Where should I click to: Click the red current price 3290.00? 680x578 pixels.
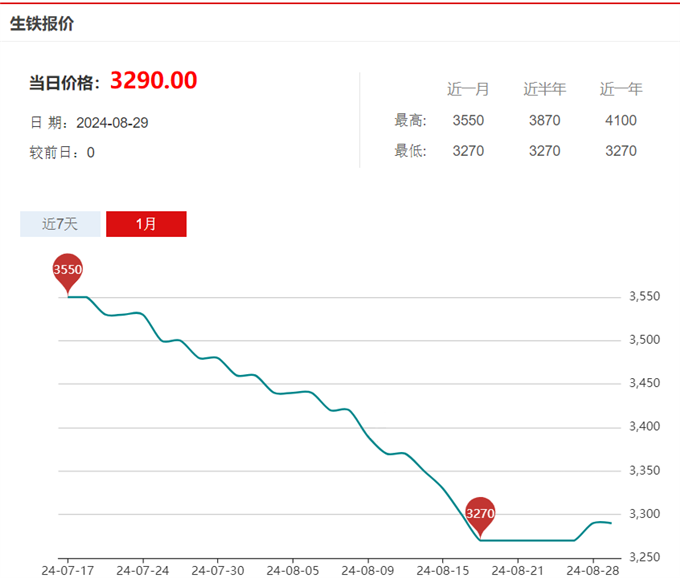pyautogui.click(x=153, y=80)
